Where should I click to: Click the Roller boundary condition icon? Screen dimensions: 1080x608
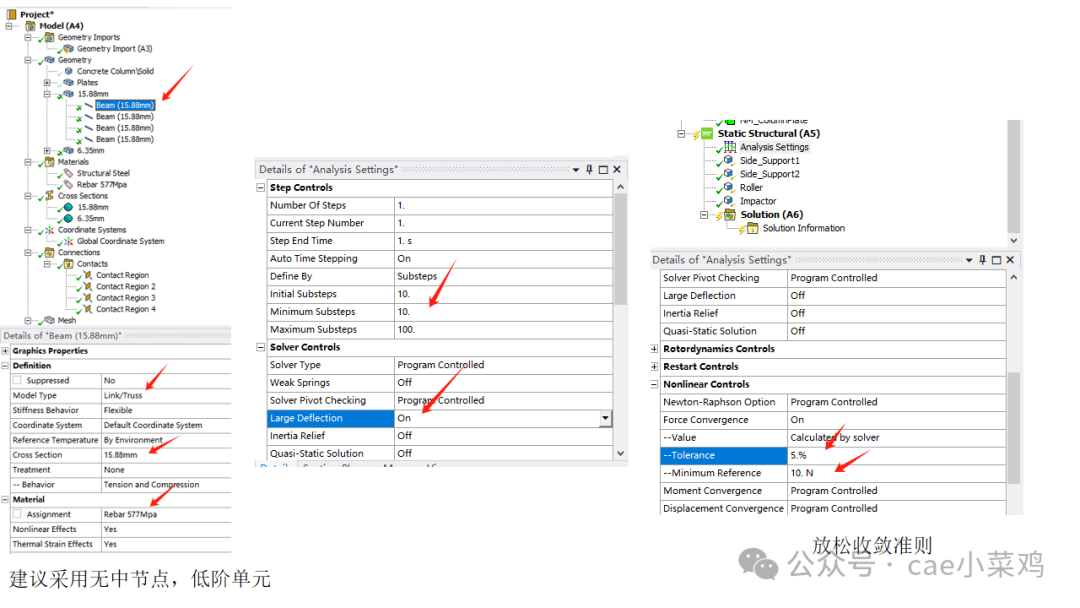(729, 187)
